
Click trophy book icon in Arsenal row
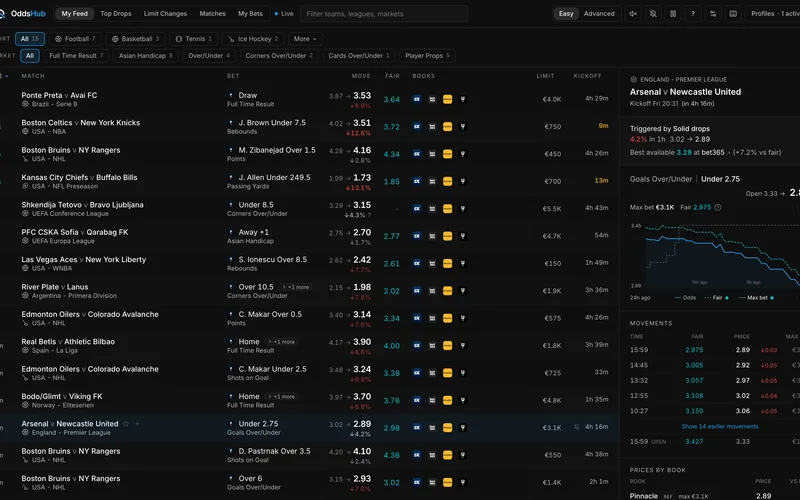point(463,428)
